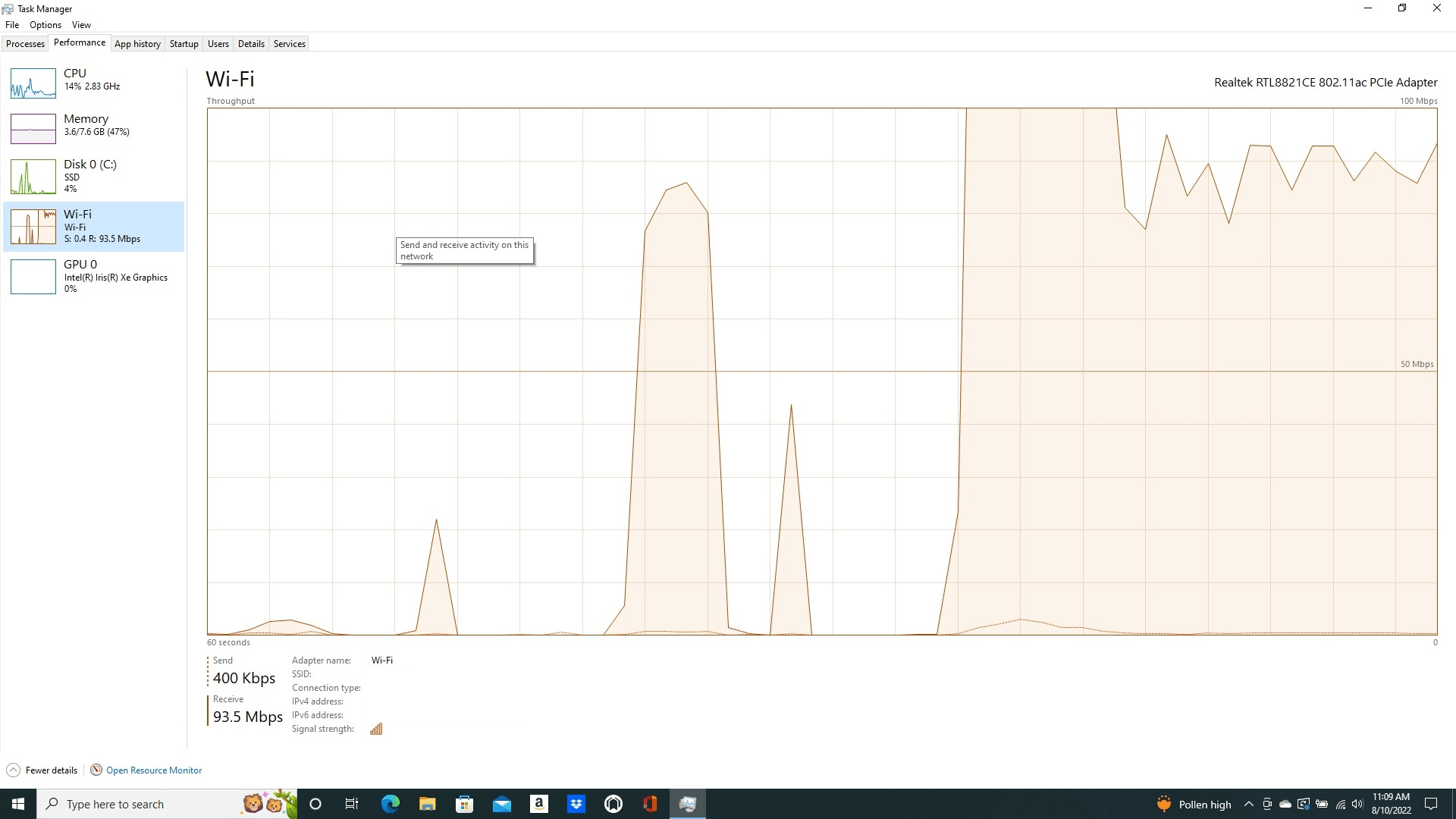The width and height of the screenshot is (1456, 819).
Task: Click the Wi-Fi signal strength indicator
Action: (375, 728)
